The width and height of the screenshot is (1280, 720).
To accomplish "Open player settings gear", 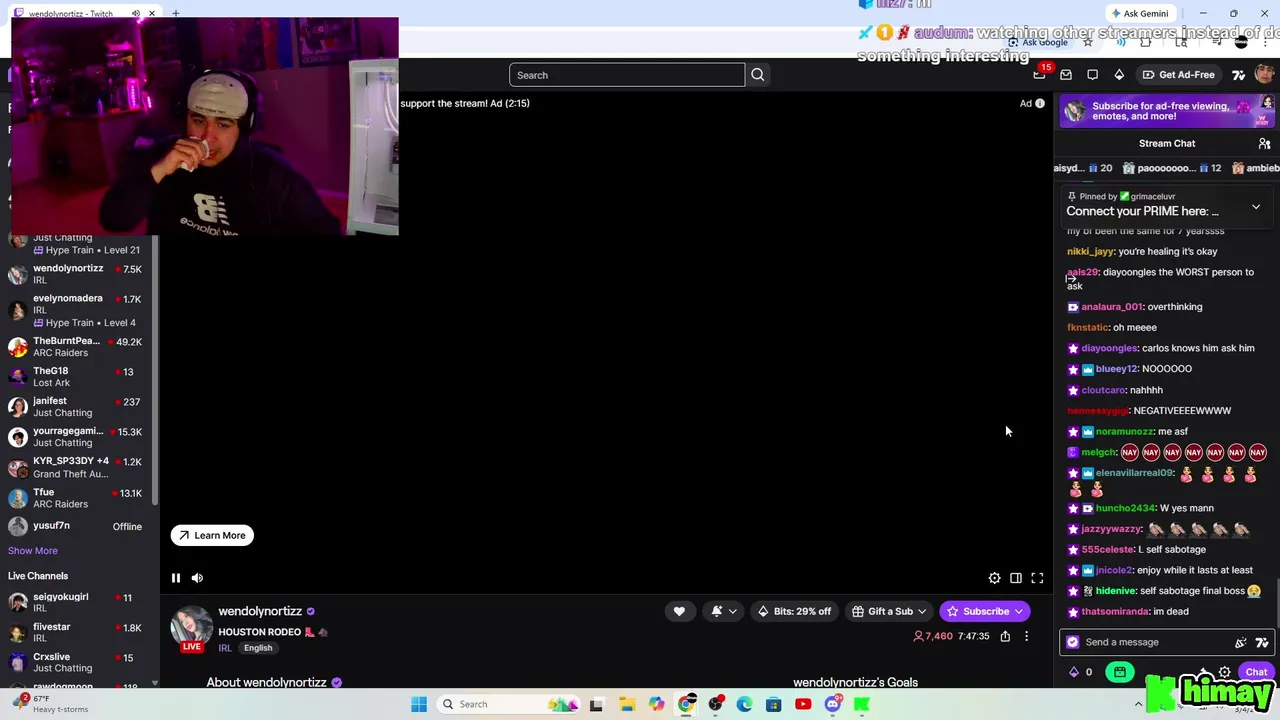I will point(994,578).
